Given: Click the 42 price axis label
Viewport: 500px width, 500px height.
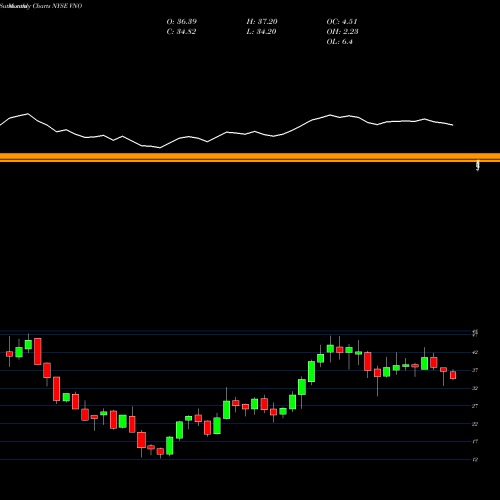Looking at the screenshot, I should [475, 352].
